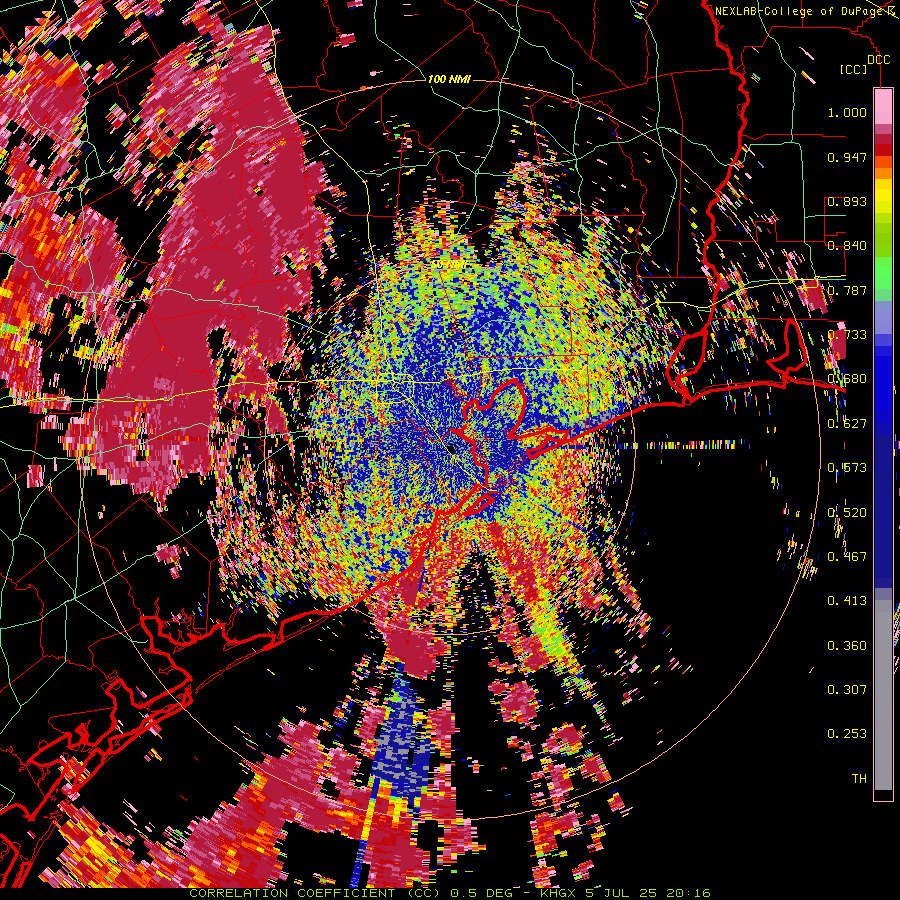Click the DCC product label

878,60
